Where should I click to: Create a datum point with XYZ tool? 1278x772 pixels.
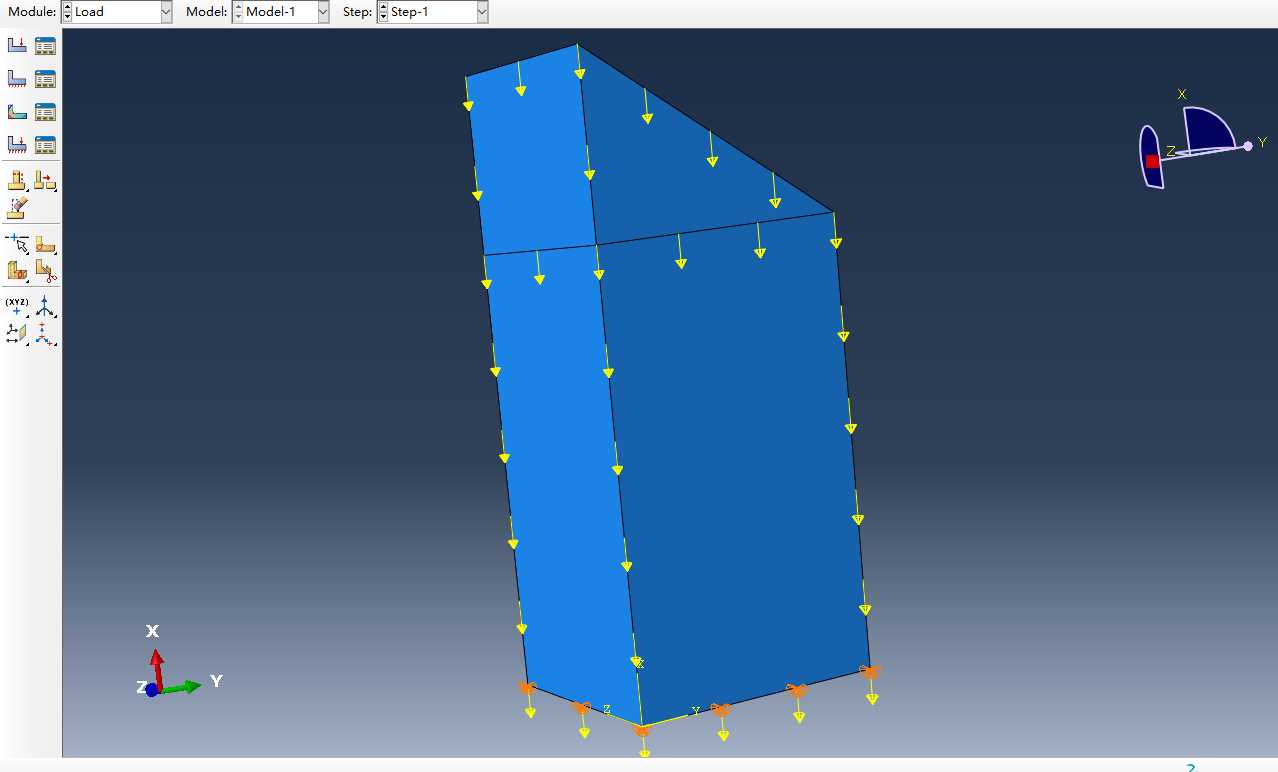(x=17, y=306)
